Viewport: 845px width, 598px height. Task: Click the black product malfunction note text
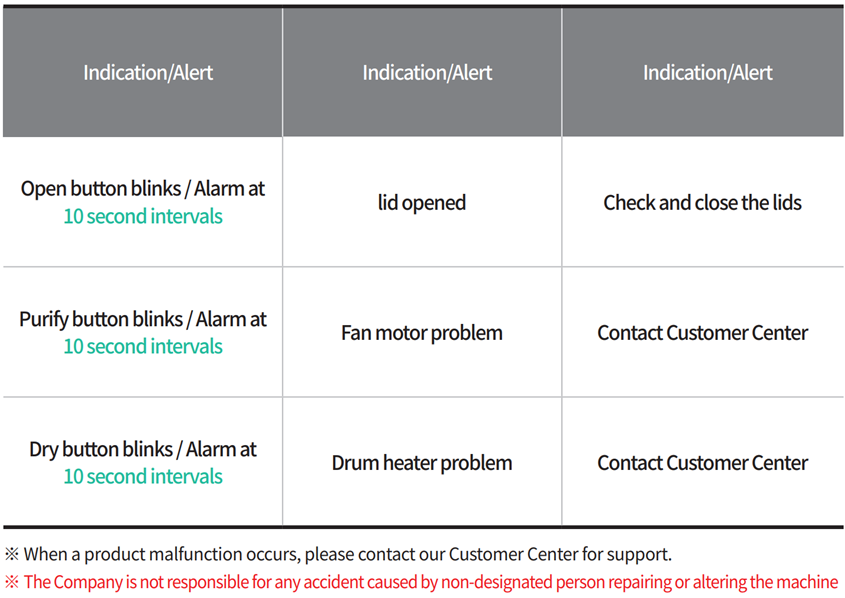(x=348, y=554)
